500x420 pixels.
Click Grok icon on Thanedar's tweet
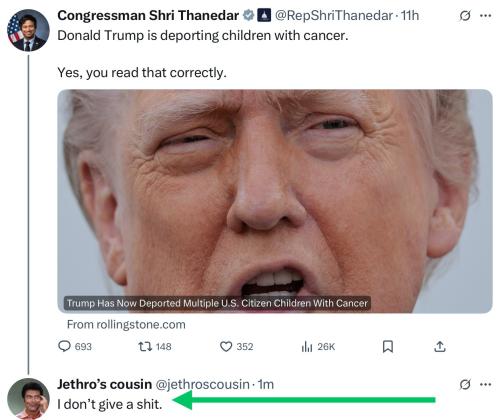point(465,16)
